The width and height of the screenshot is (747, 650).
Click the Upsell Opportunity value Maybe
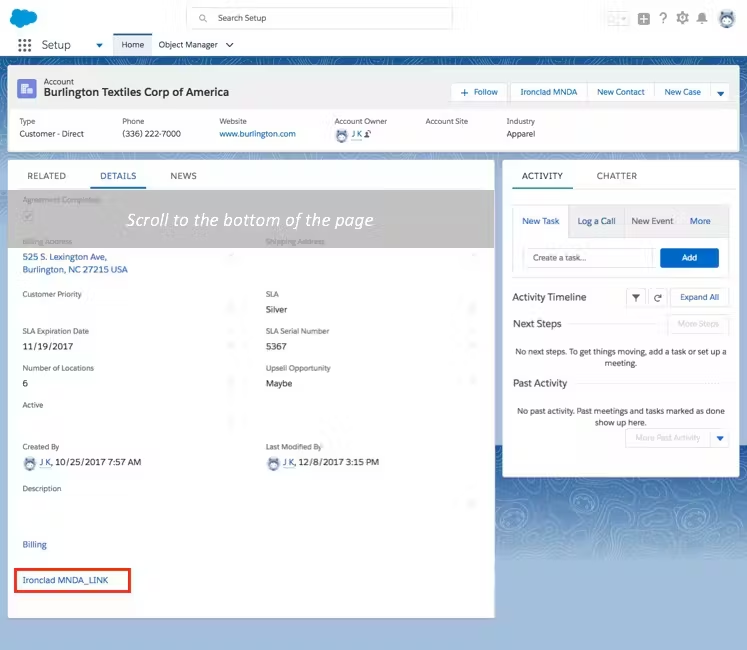point(279,384)
